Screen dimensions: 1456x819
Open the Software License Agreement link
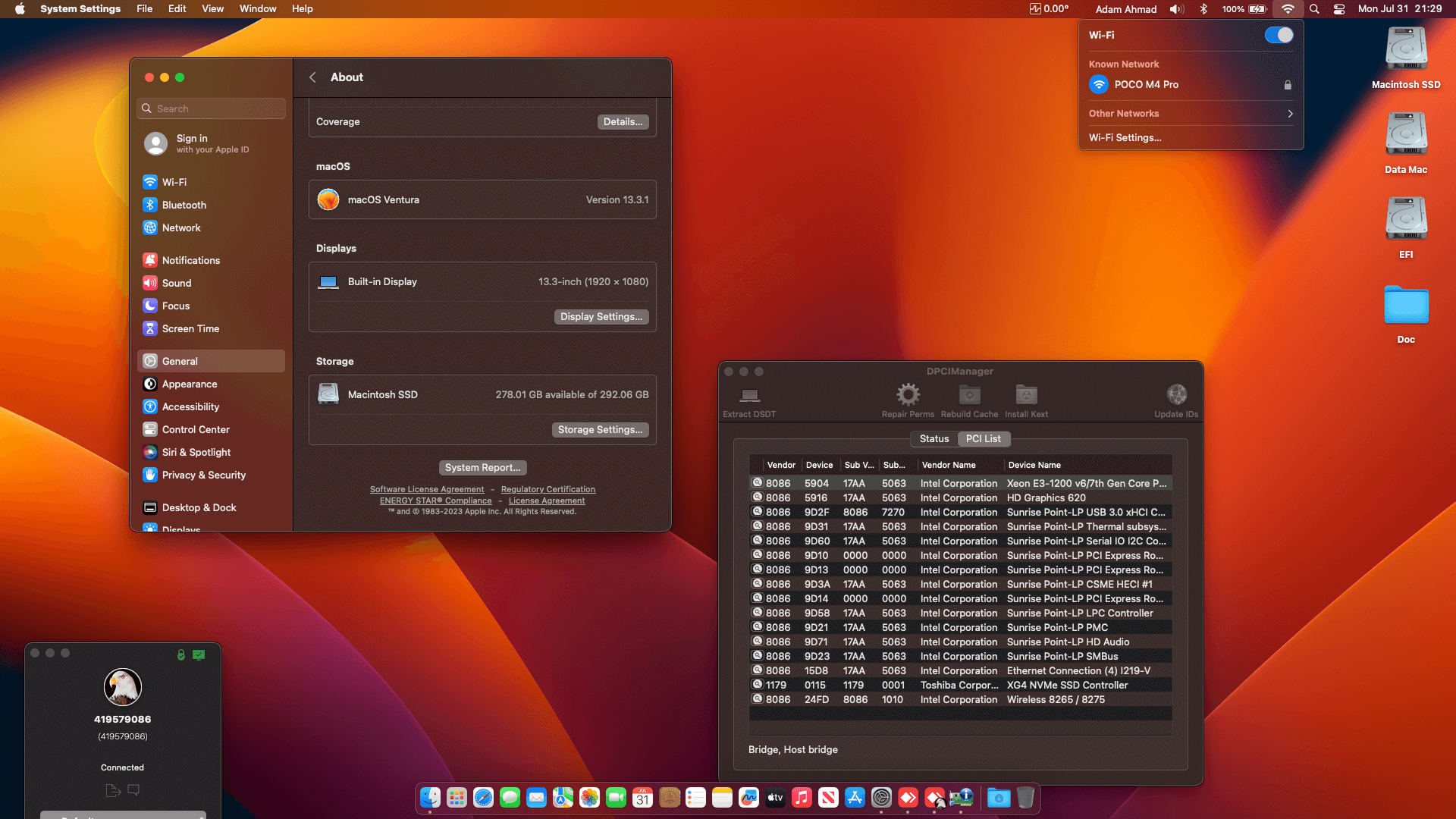point(427,489)
